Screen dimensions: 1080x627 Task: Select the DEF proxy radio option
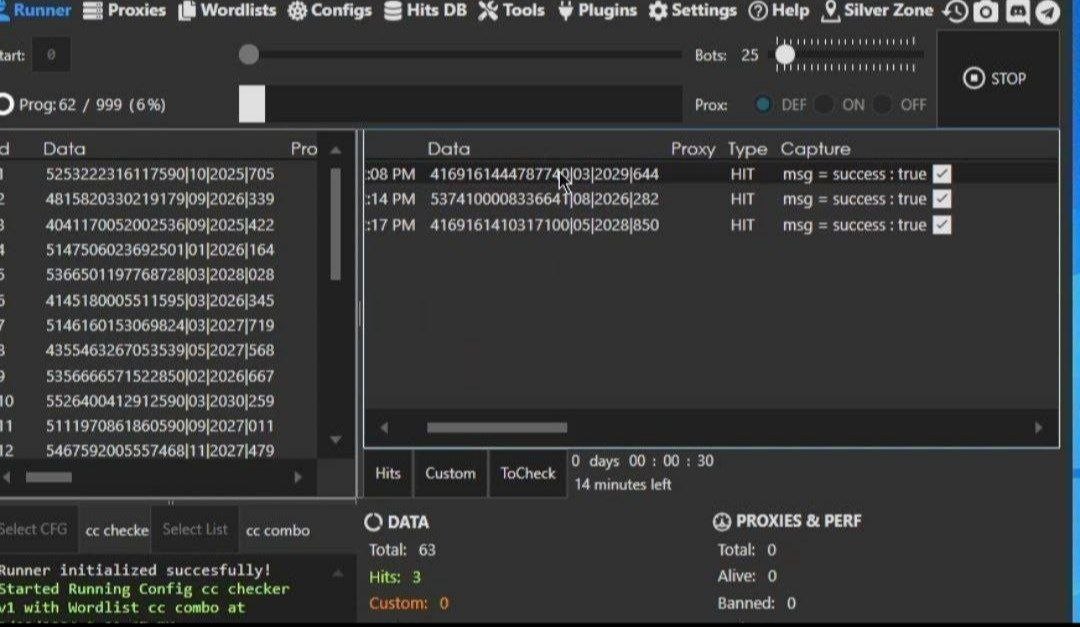763,105
